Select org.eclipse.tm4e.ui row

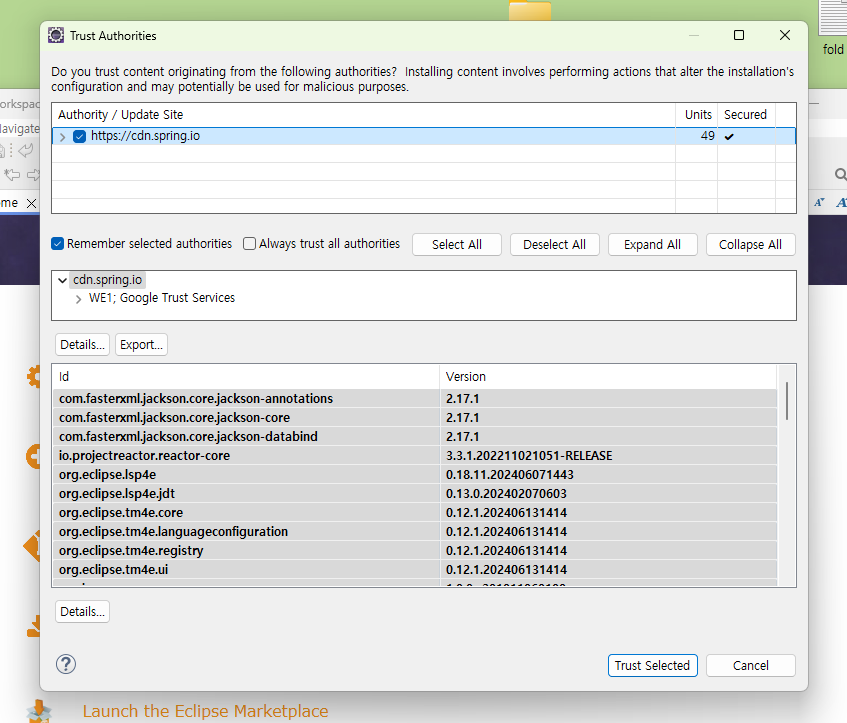coord(414,570)
